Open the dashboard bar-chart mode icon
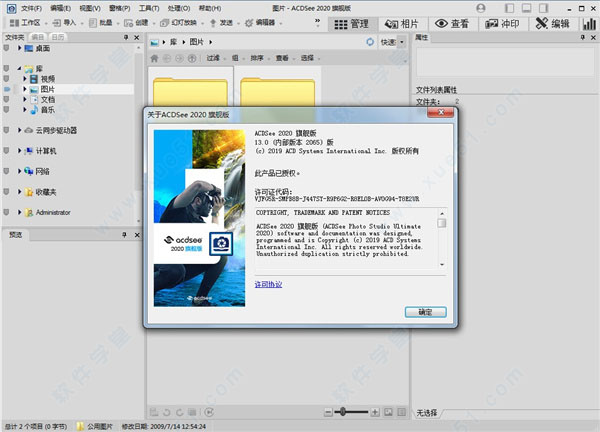This screenshot has height=432, width=600. [589, 24]
